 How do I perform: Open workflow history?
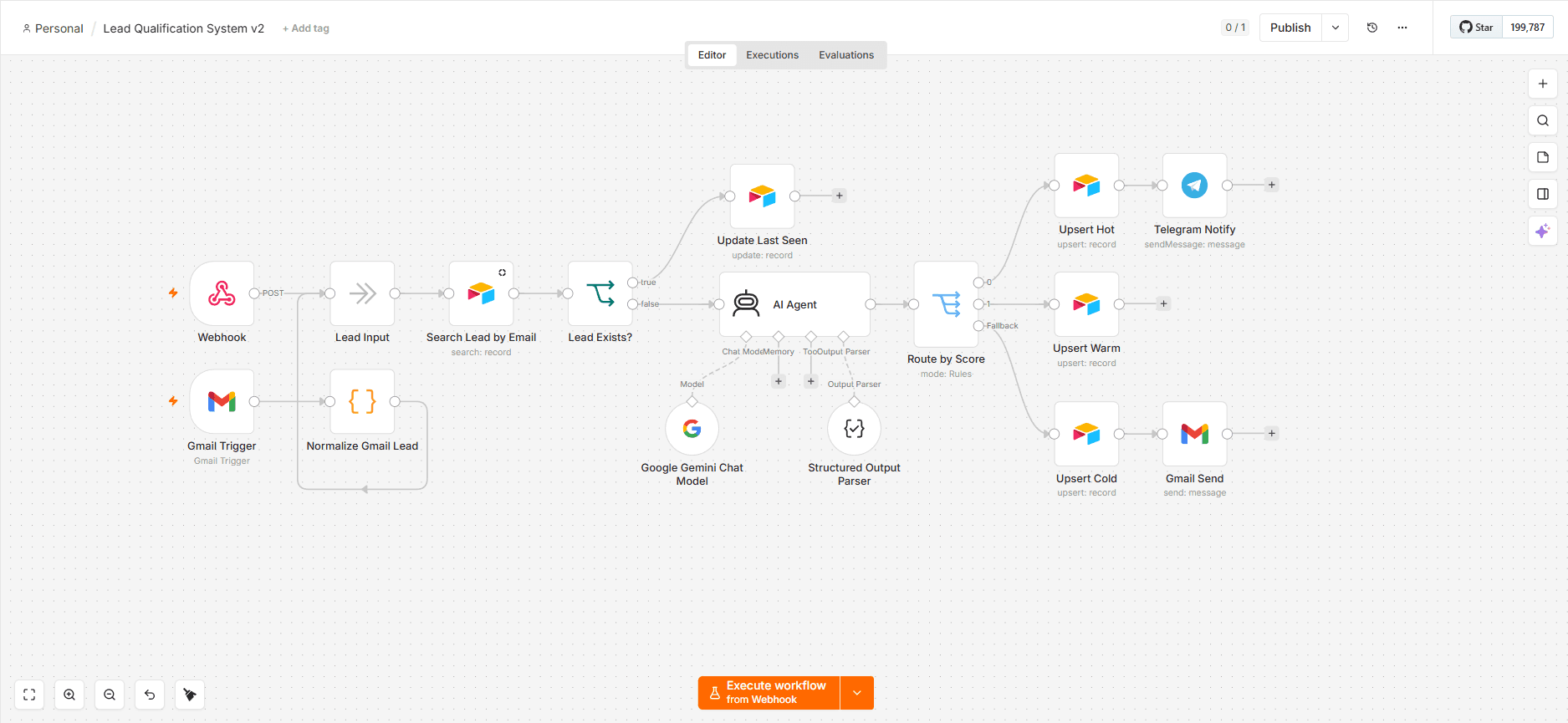click(x=1372, y=28)
